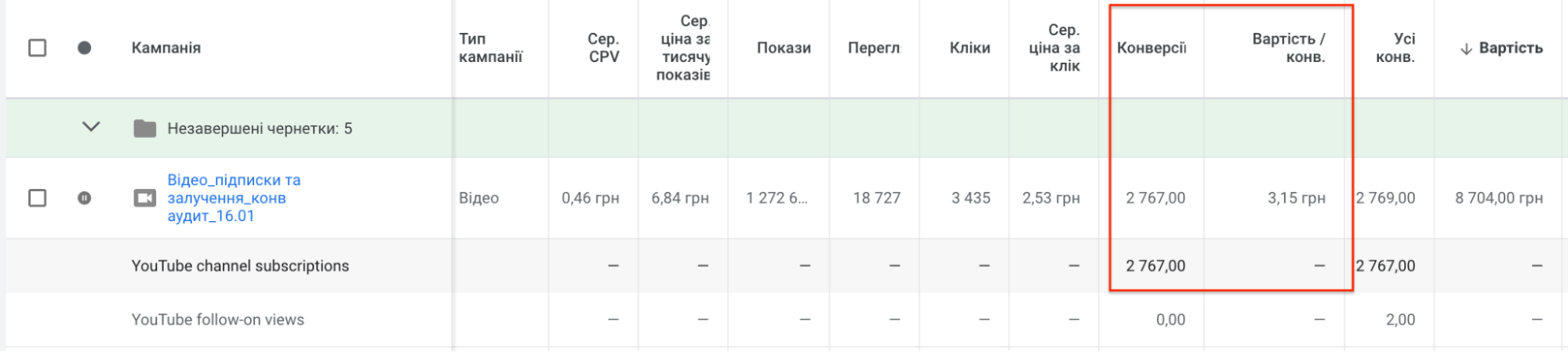Click the Сер. CPV column header

coord(603,48)
